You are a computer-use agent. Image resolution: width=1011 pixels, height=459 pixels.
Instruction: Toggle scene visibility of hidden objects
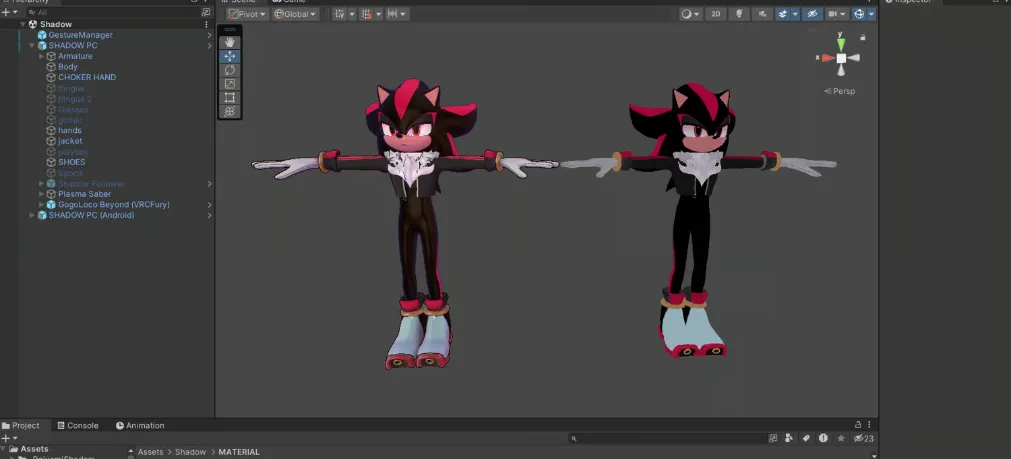coord(811,14)
